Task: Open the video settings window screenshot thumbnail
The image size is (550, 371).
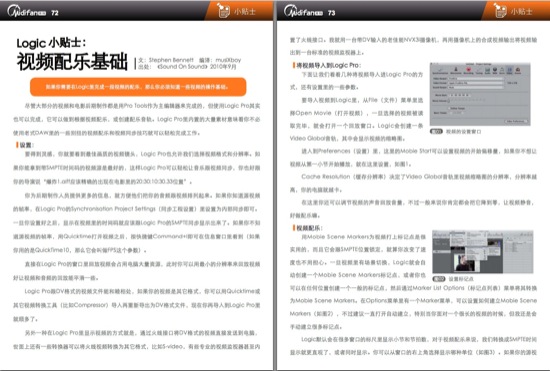Action: [x=480, y=94]
